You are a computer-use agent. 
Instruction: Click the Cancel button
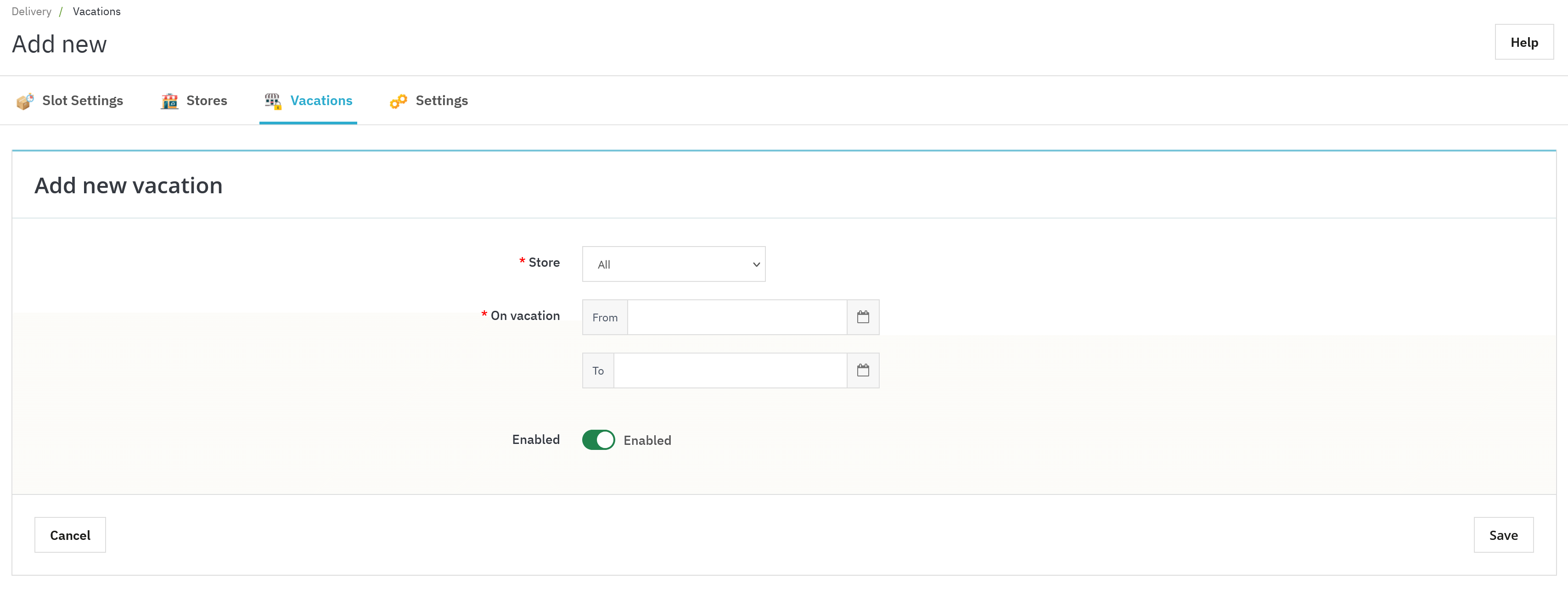[x=70, y=535]
